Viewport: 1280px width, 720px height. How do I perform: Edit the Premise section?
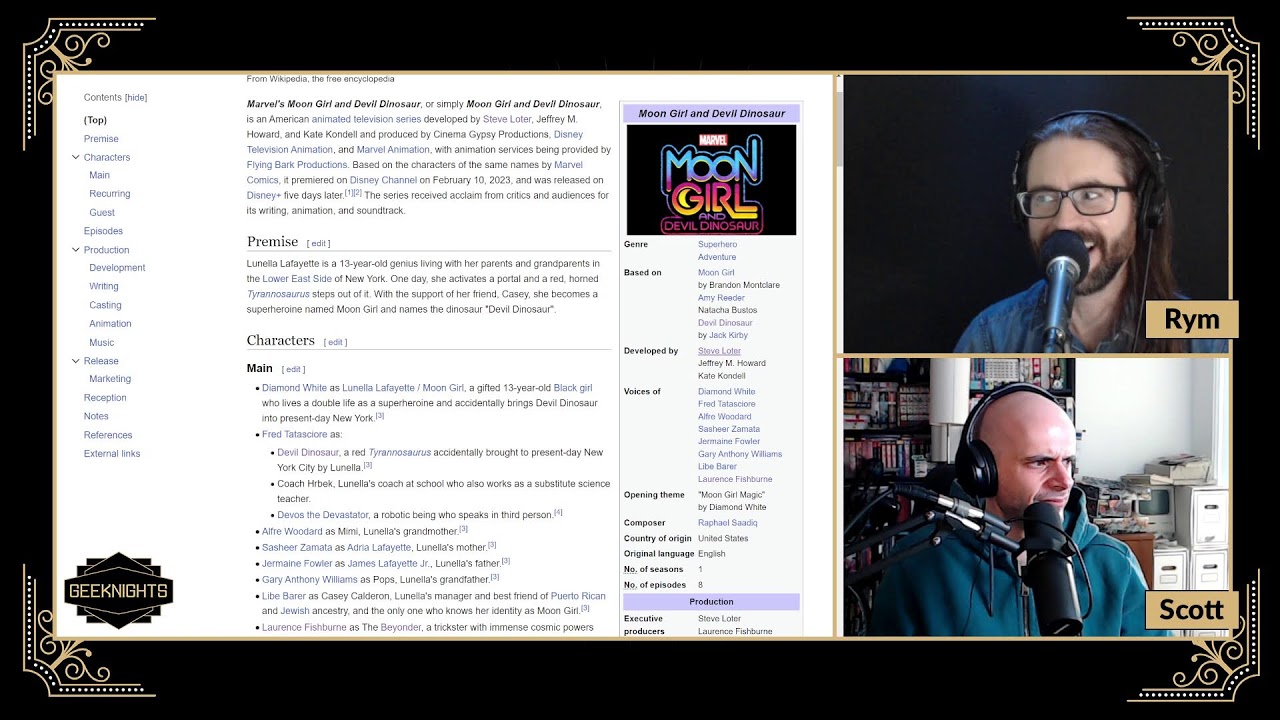pyautogui.click(x=318, y=243)
